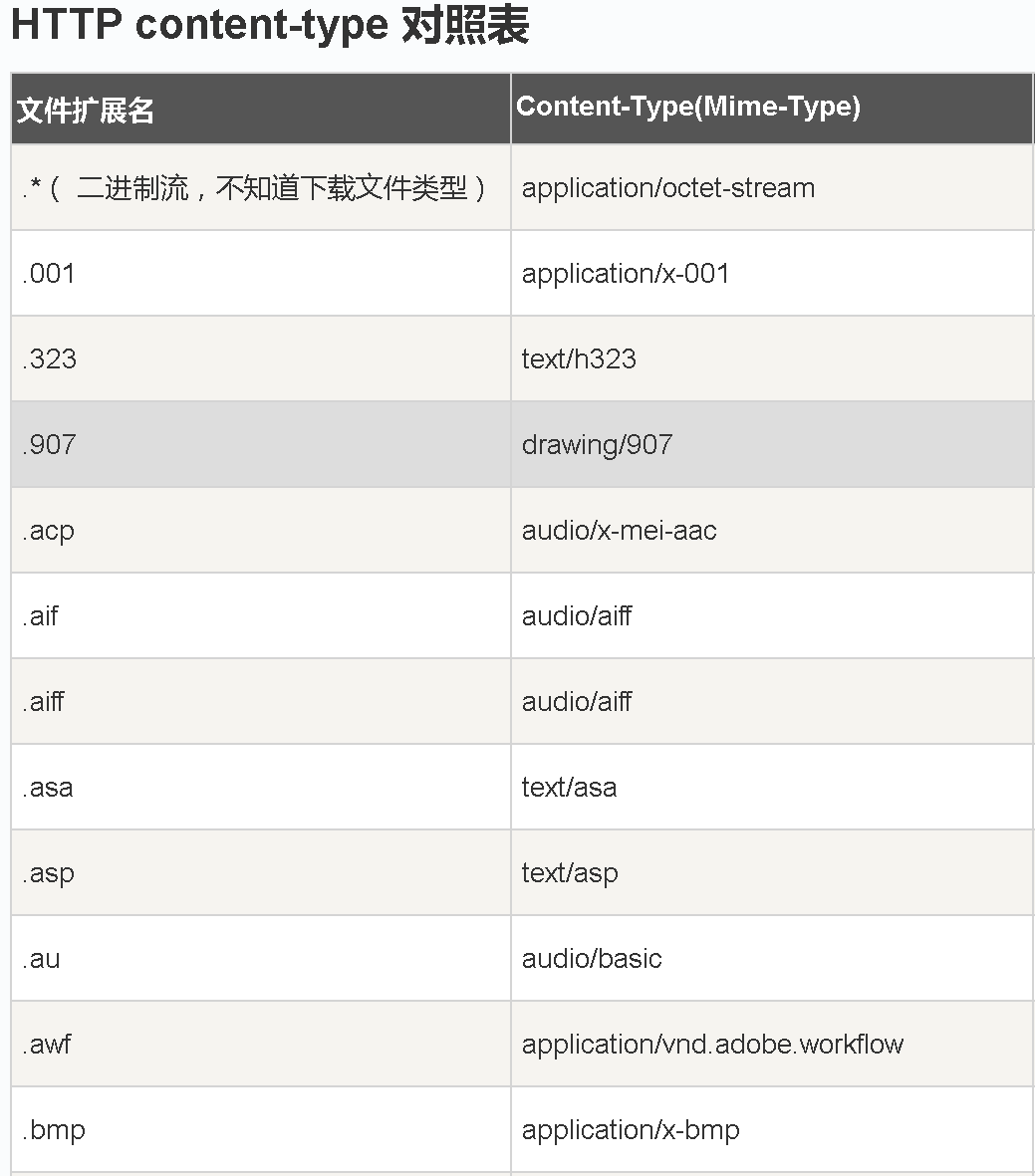Screen dimensions: 1035x1176
Task: Select the text/h323 cell
Action: (772, 358)
